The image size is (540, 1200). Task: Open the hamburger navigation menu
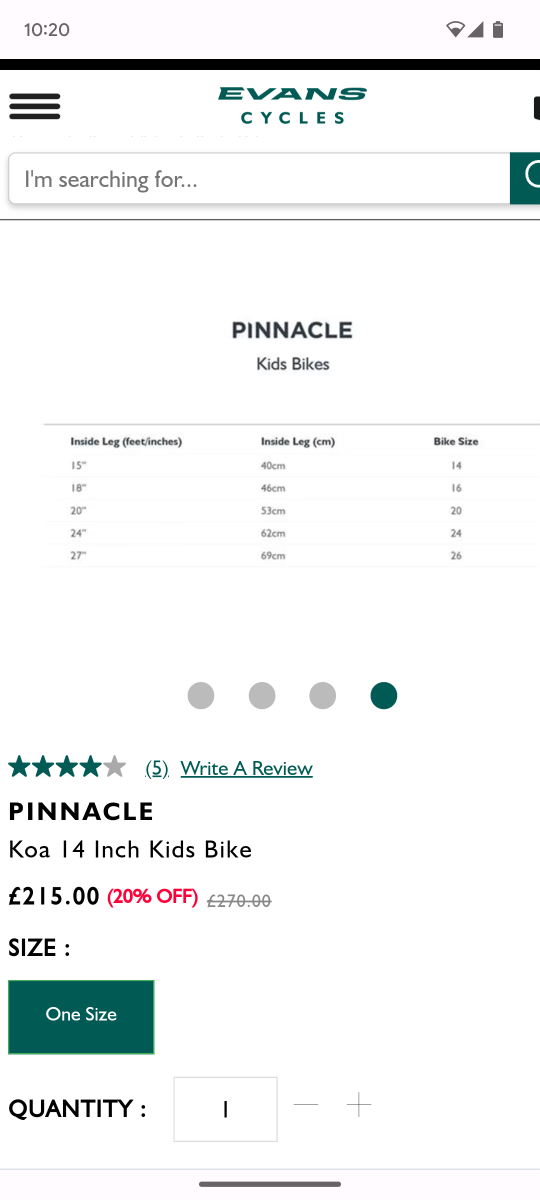pos(35,106)
